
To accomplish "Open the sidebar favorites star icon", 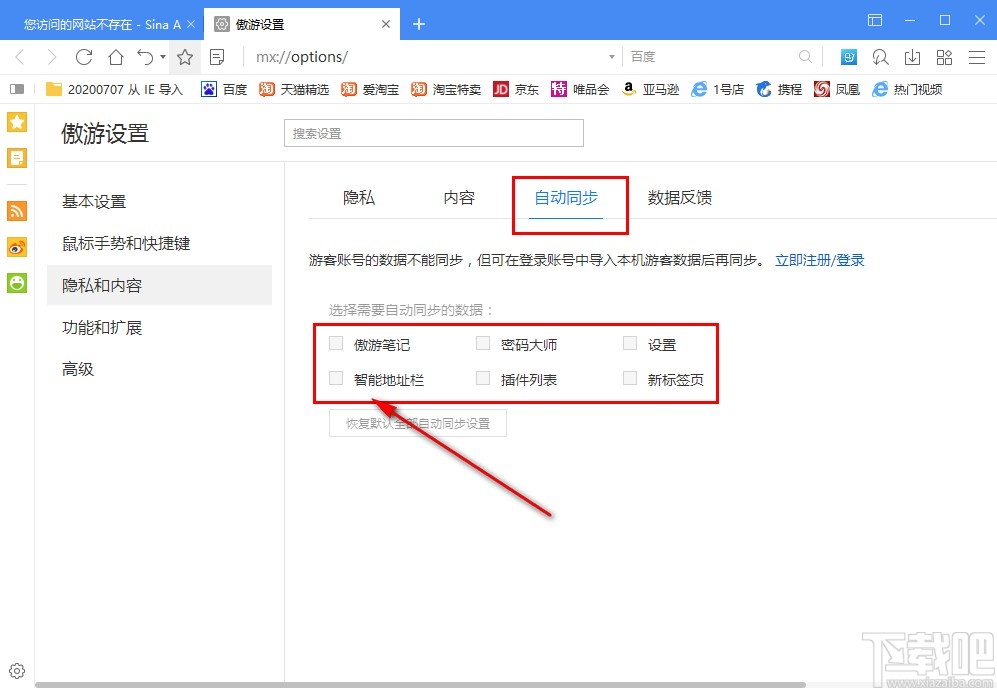I will (17, 122).
